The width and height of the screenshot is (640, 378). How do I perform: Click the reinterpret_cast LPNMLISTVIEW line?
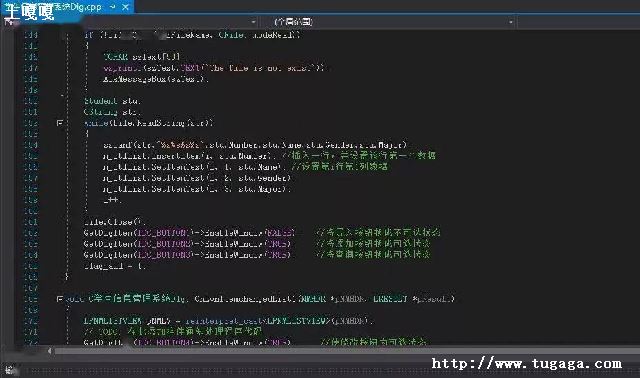pyautogui.click(x=228, y=321)
